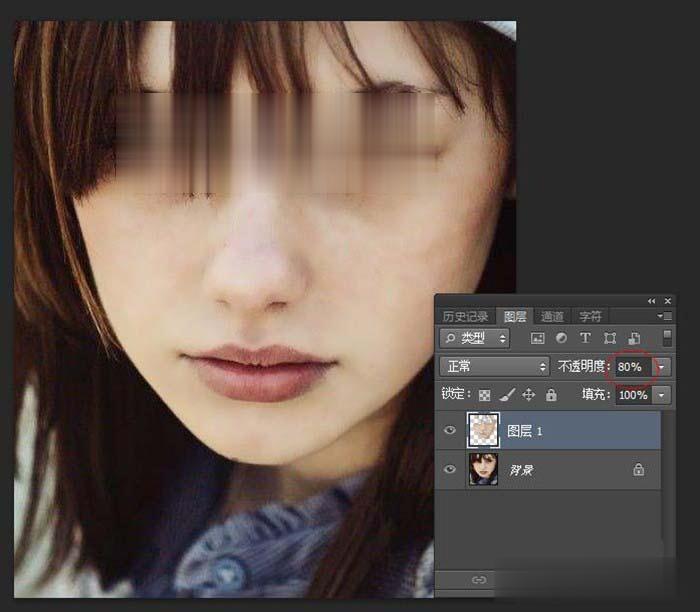Viewport: 700px width, 612px height.
Task: Filter layers by shape layer icon
Action: (x=610, y=339)
